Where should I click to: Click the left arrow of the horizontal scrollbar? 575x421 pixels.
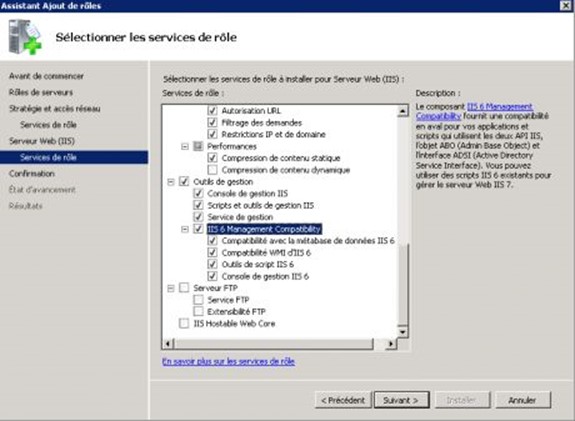coord(168,344)
